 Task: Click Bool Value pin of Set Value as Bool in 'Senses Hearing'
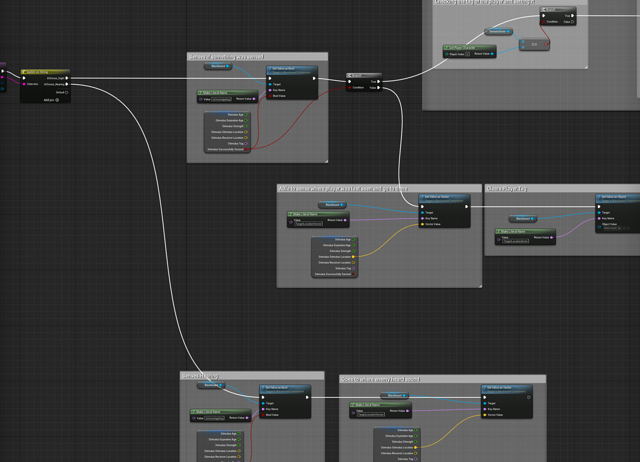pyautogui.click(x=263, y=415)
